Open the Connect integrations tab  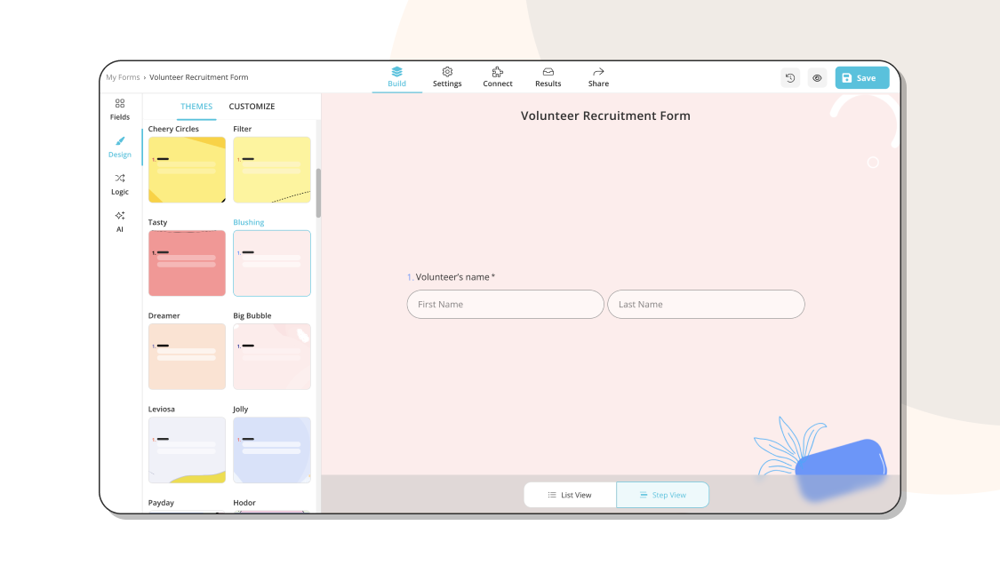(x=497, y=77)
